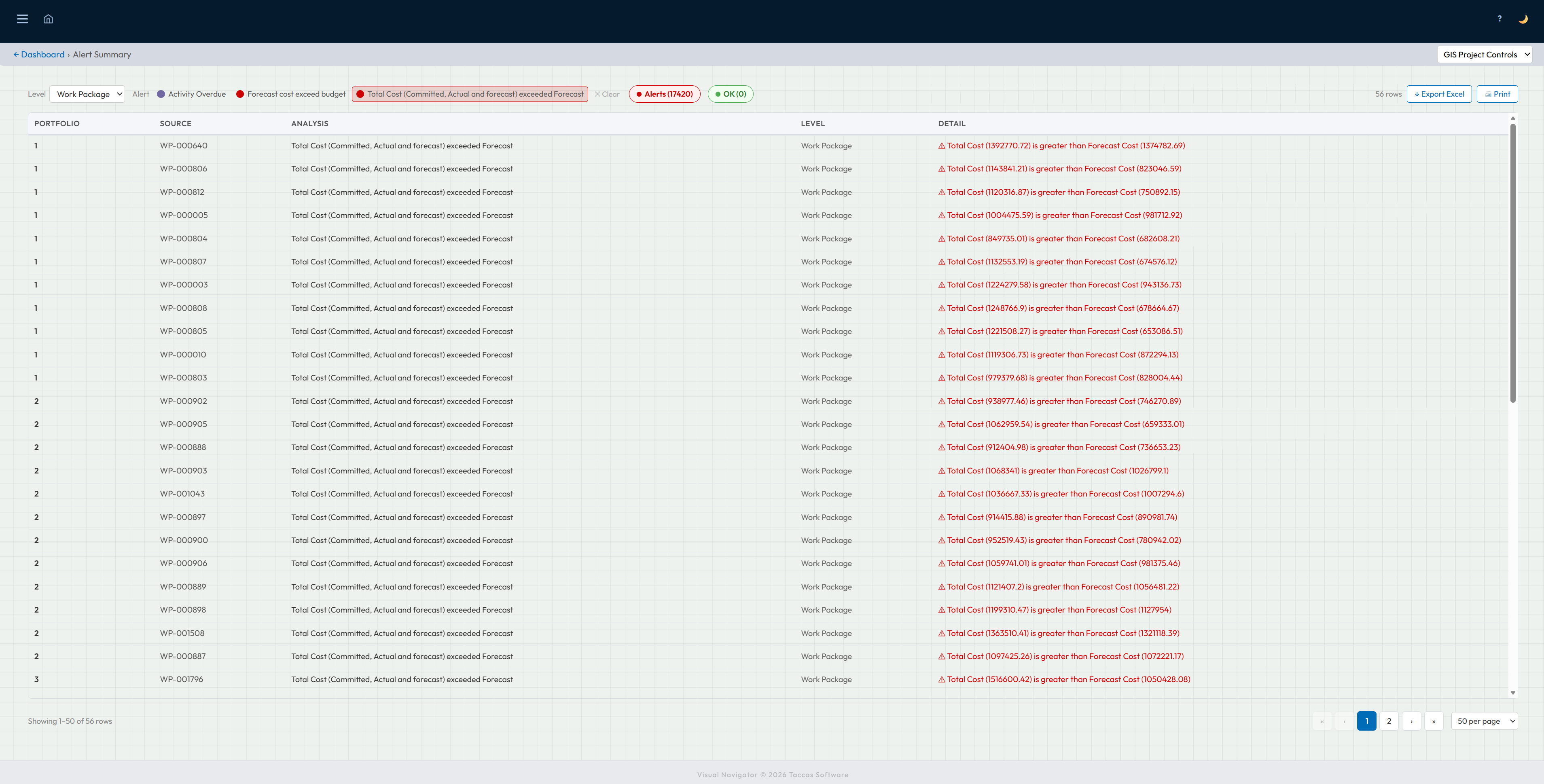Clear the alert filters
1544x784 pixels.
(x=607, y=94)
